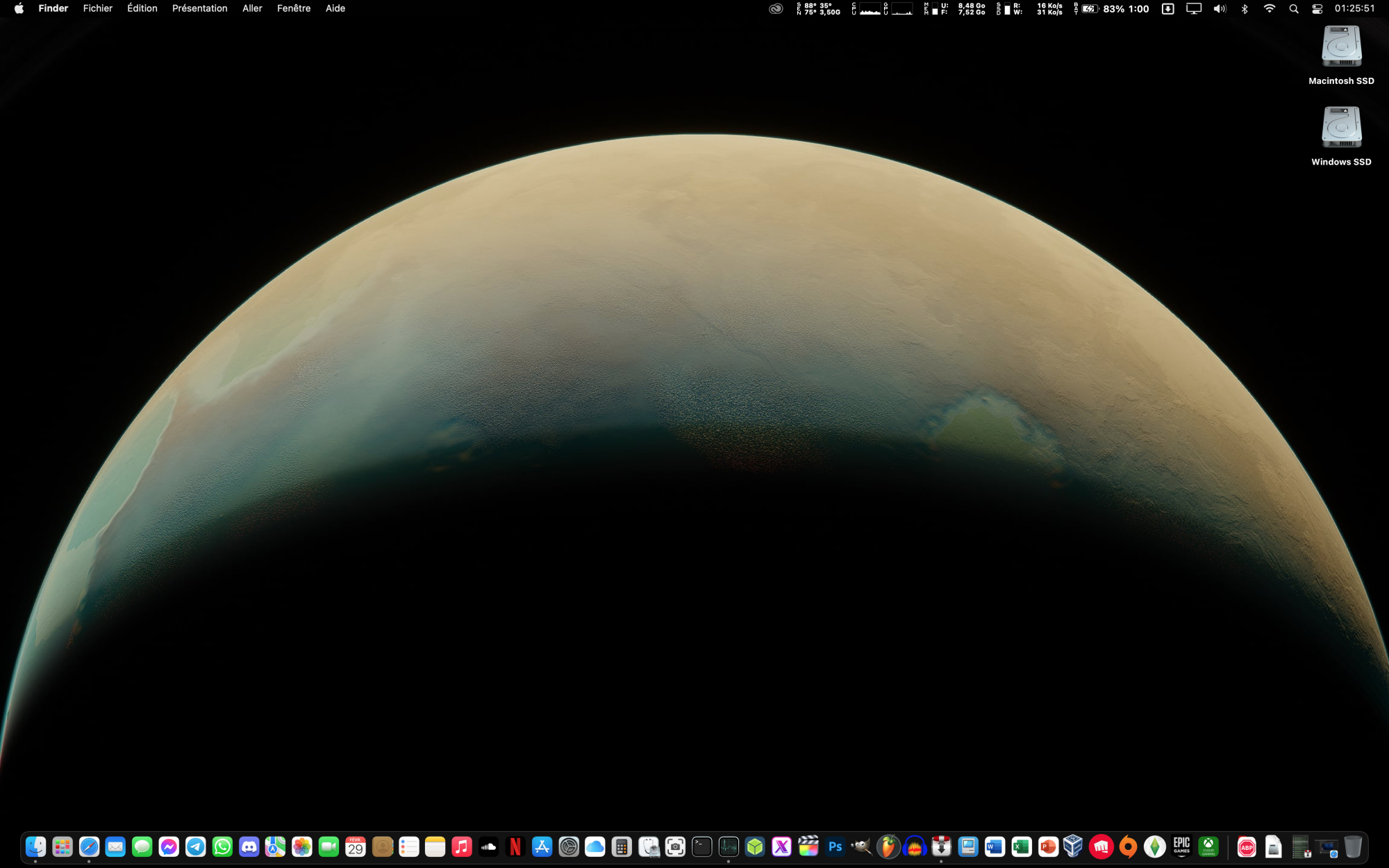This screenshot has width=1389, height=868.
Task: Open Activity Monitor from the Dock
Action: [x=729, y=846]
